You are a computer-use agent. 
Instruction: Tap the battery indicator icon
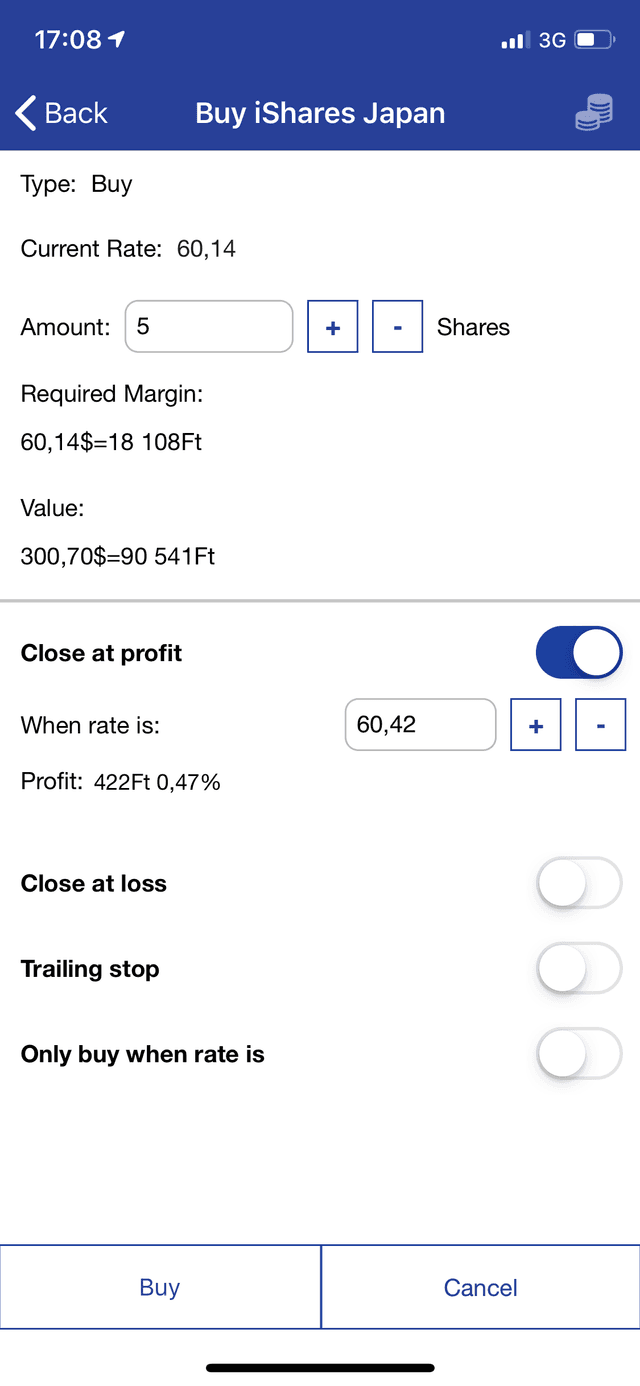pyautogui.click(x=592, y=38)
